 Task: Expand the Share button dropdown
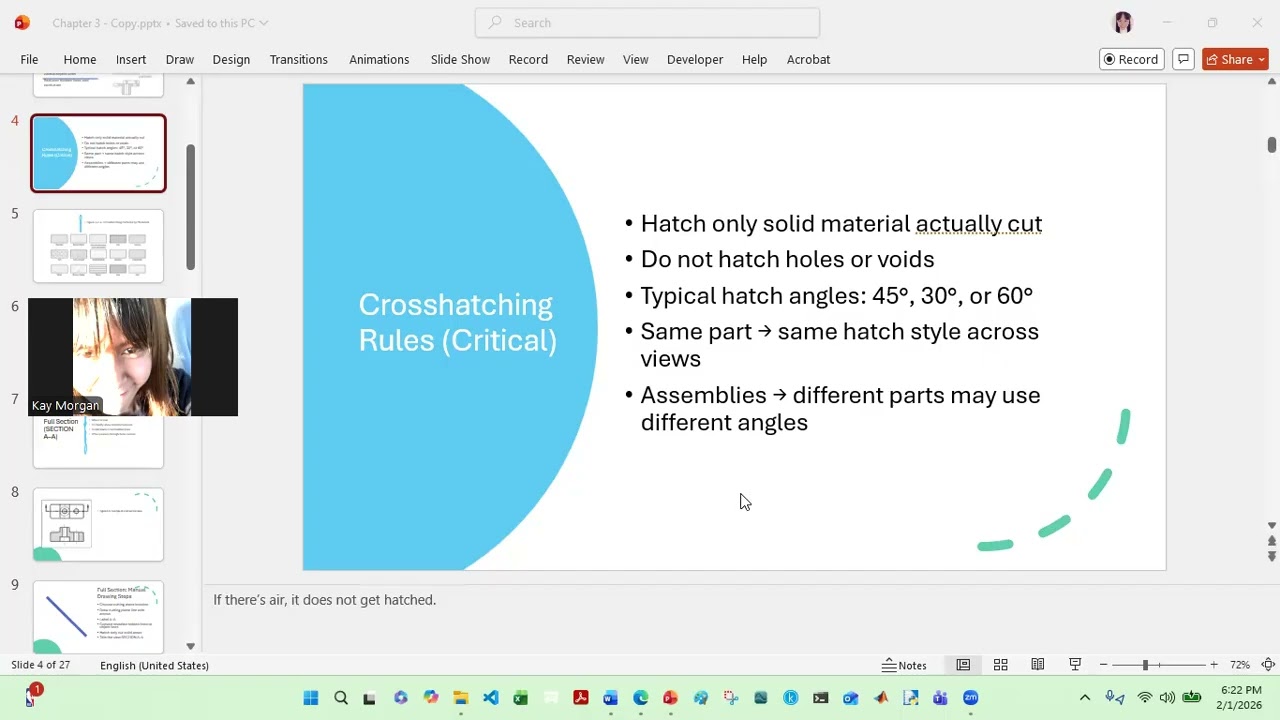(1261, 59)
